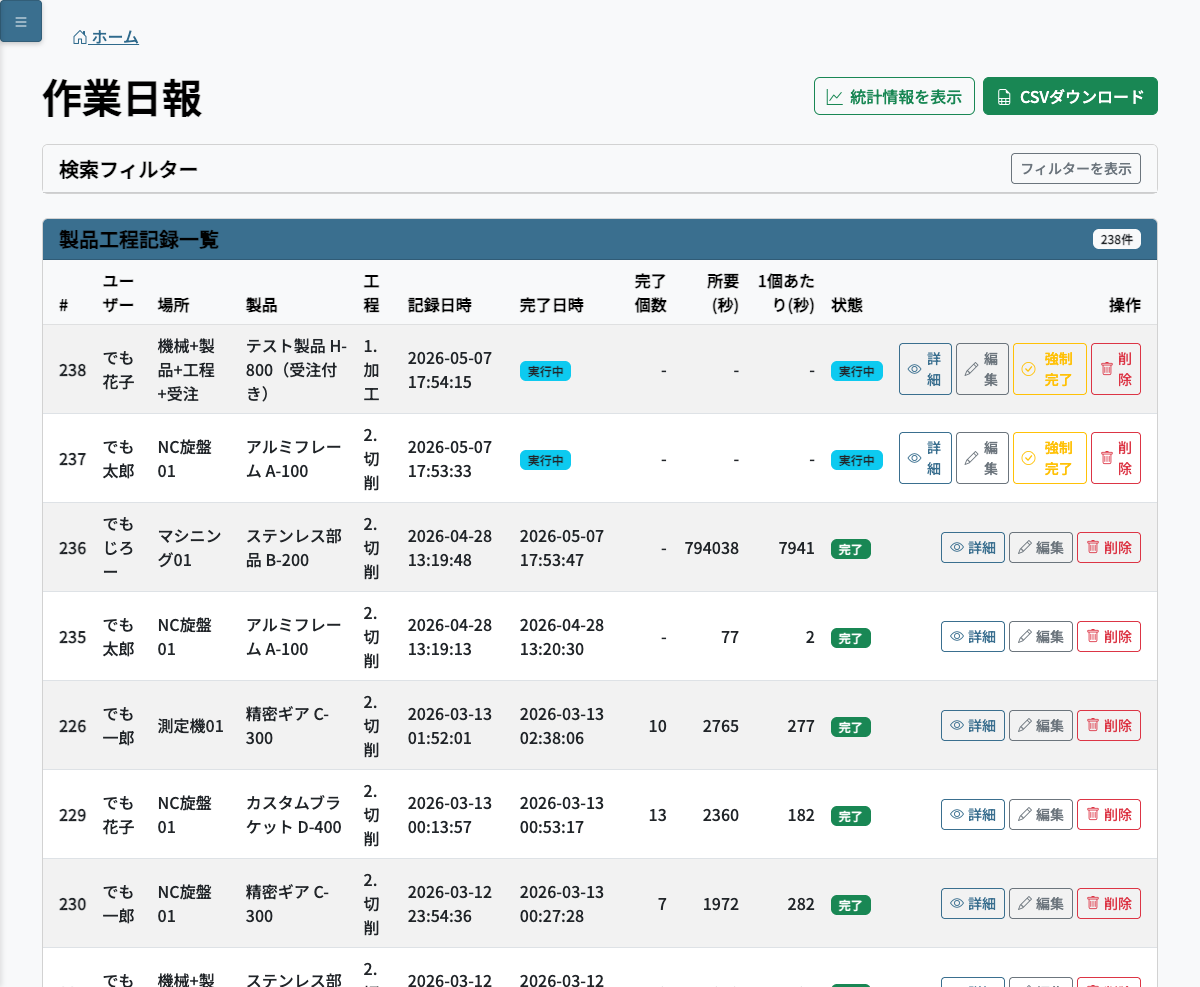1200x987 pixels.
Task: Click でもじろー user cell
Action: pyautogui.click(x=119, y=548)
